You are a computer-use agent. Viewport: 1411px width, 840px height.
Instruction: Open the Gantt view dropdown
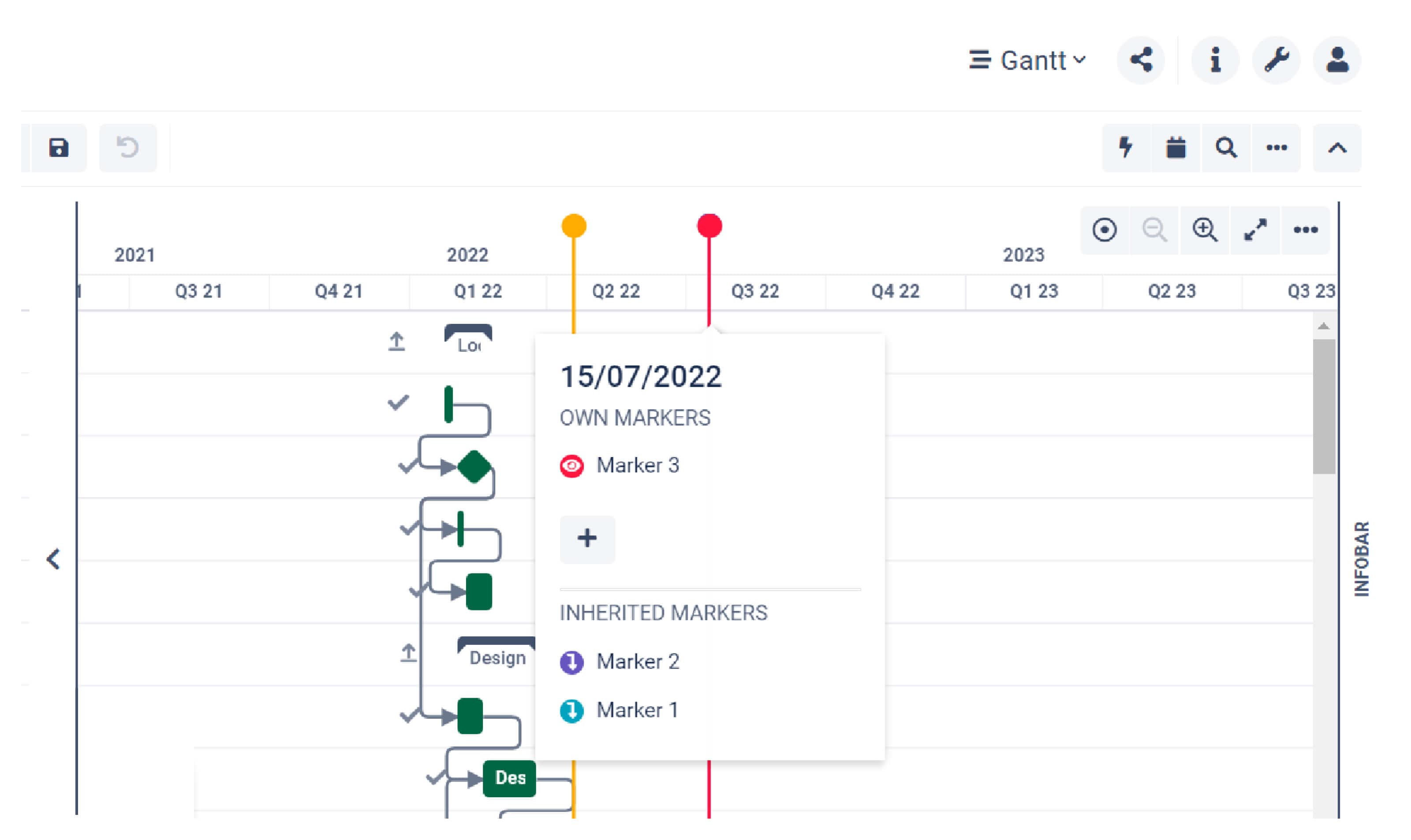[1028, 60]
